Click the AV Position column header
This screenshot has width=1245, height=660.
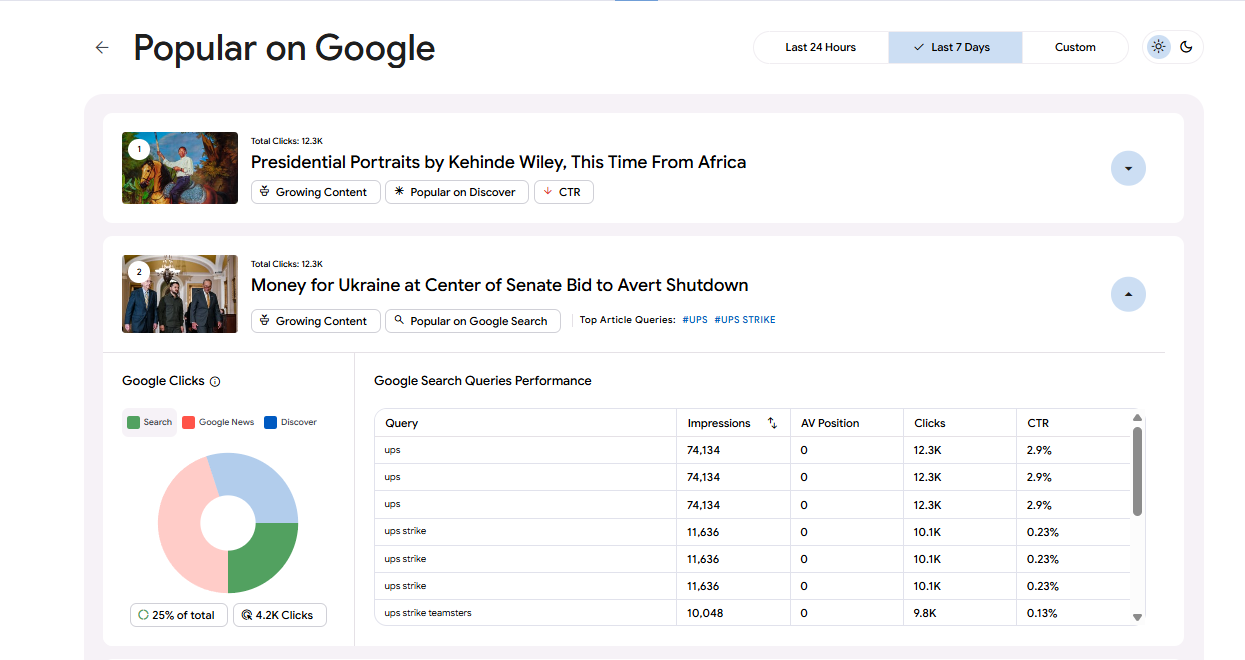click(x=846, y=423)
